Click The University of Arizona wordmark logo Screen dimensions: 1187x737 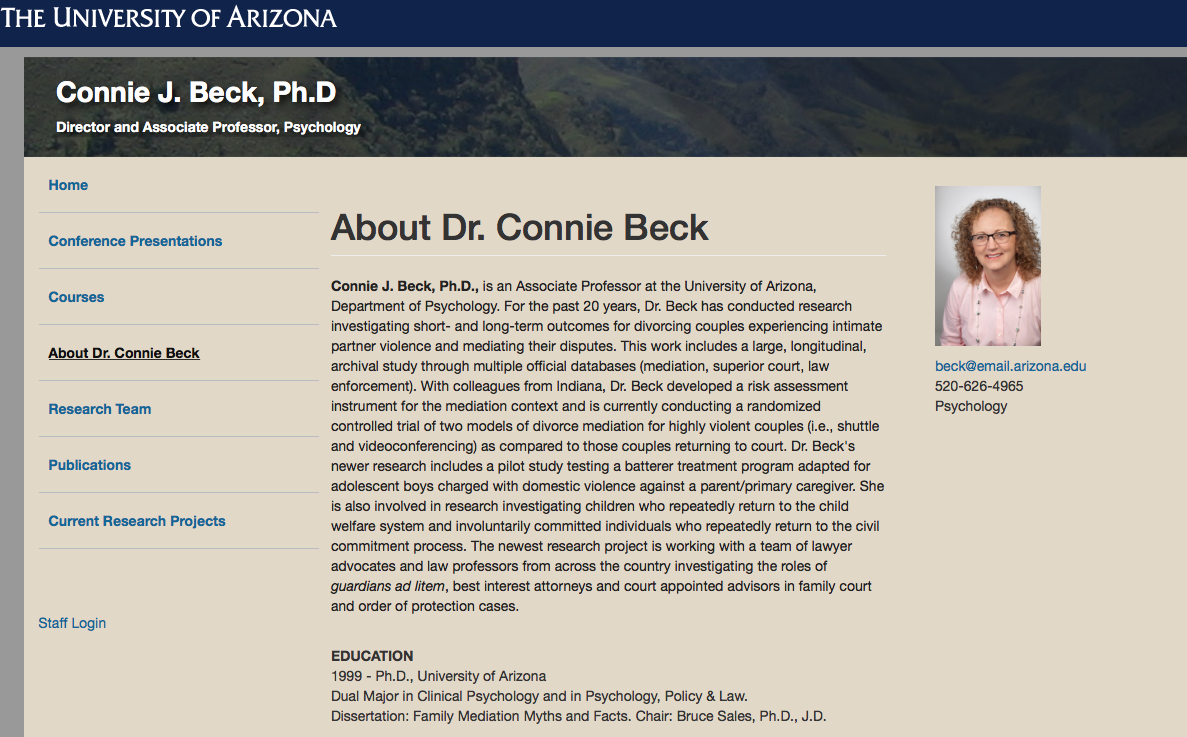(x=169, y=18)
